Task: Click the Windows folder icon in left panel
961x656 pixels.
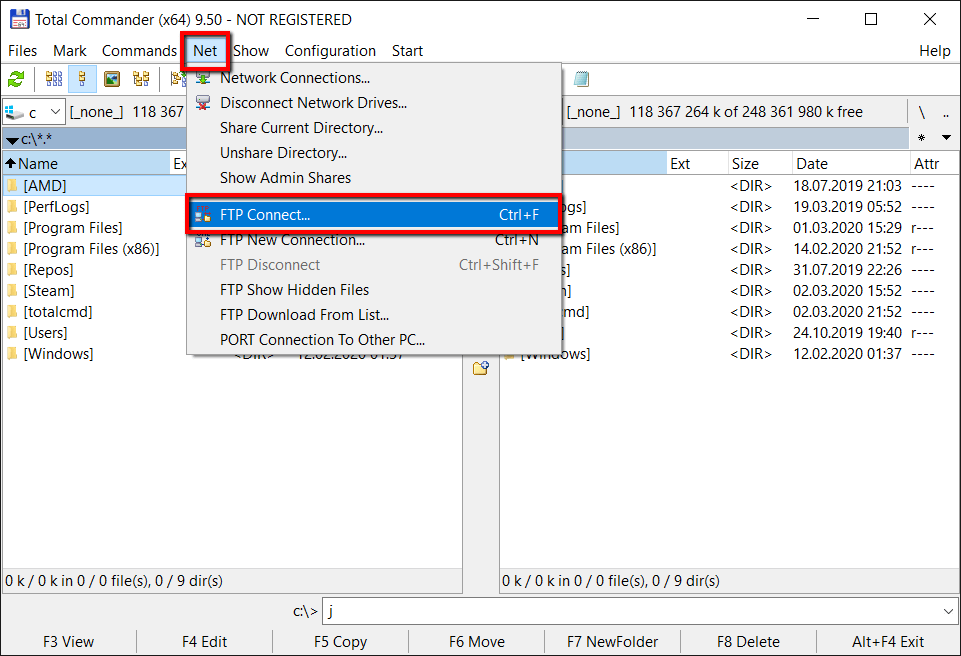Action: 12,354
